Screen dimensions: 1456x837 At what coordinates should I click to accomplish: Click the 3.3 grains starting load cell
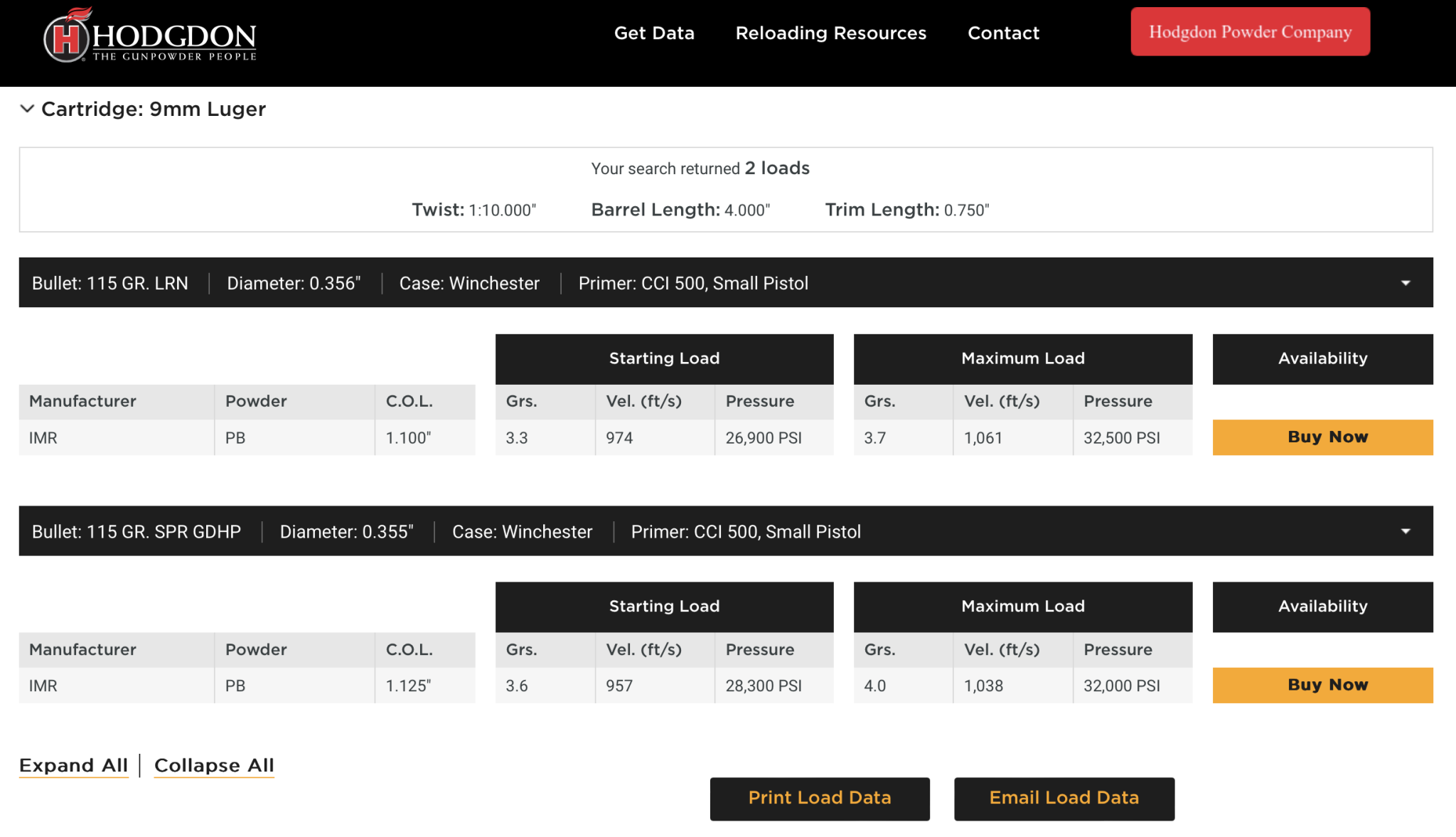point(545,437)
